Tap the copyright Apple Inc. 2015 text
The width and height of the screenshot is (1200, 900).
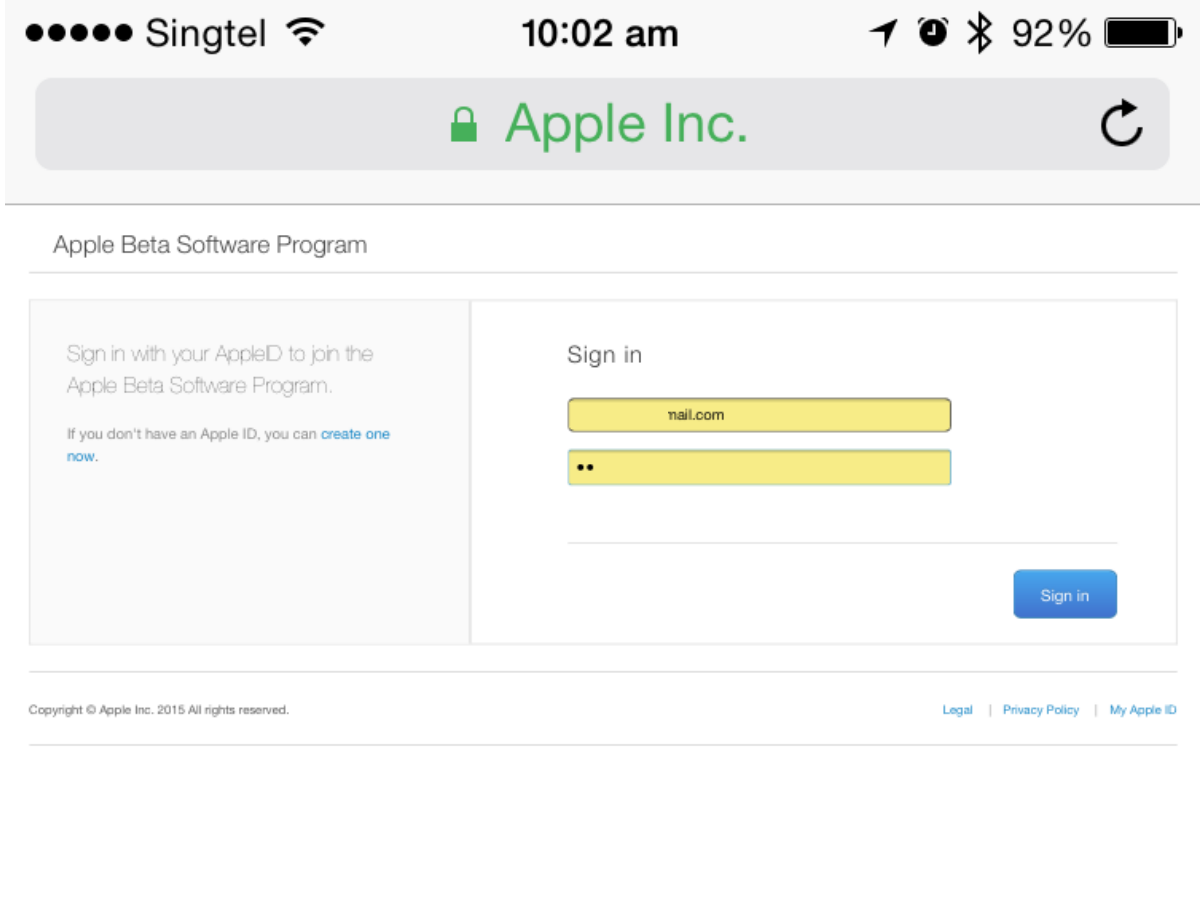pyautogui.click(x=159, y=710)
